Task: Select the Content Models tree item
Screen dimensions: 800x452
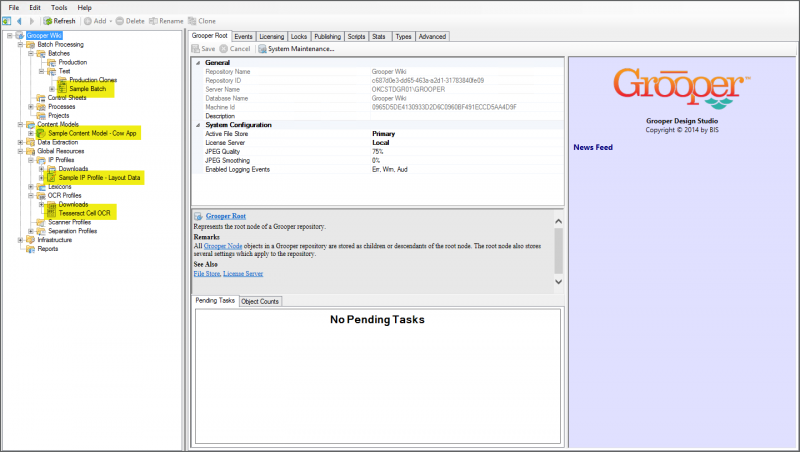Action: pyautogui.click(x=58, y=124)
